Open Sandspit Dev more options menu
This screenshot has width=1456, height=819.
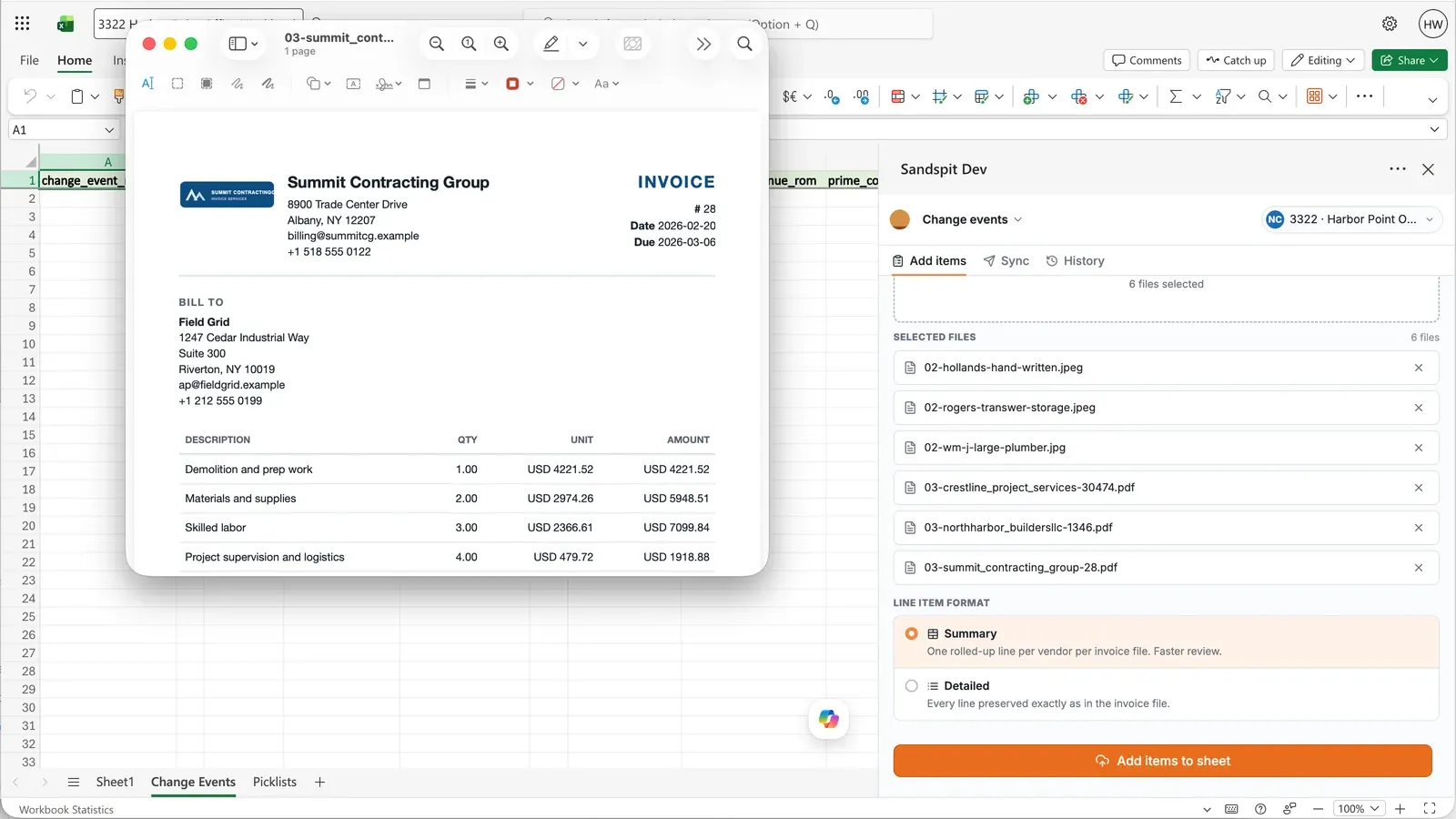(x=1398, y=169)
